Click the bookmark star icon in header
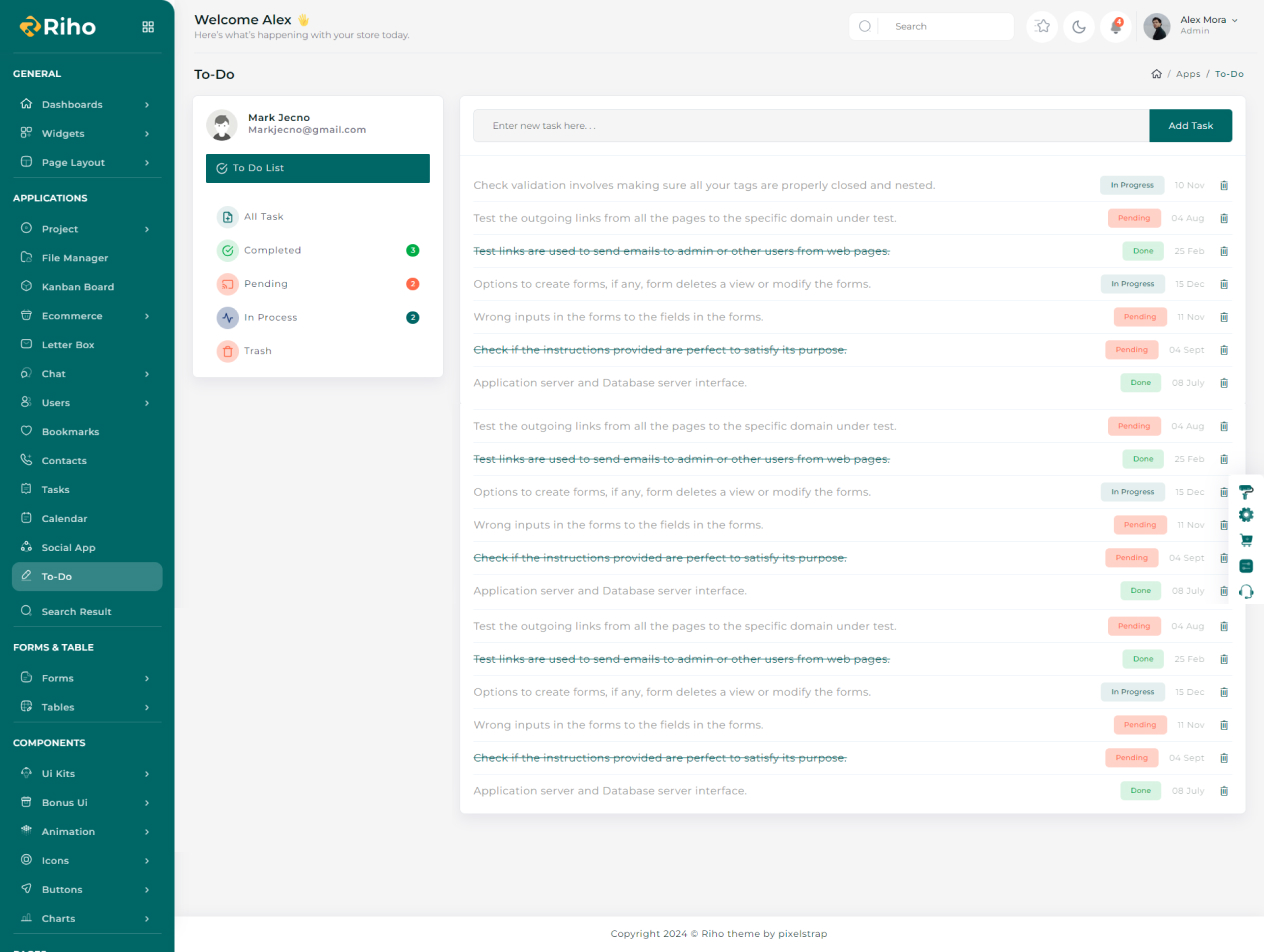 [1043, 27]
